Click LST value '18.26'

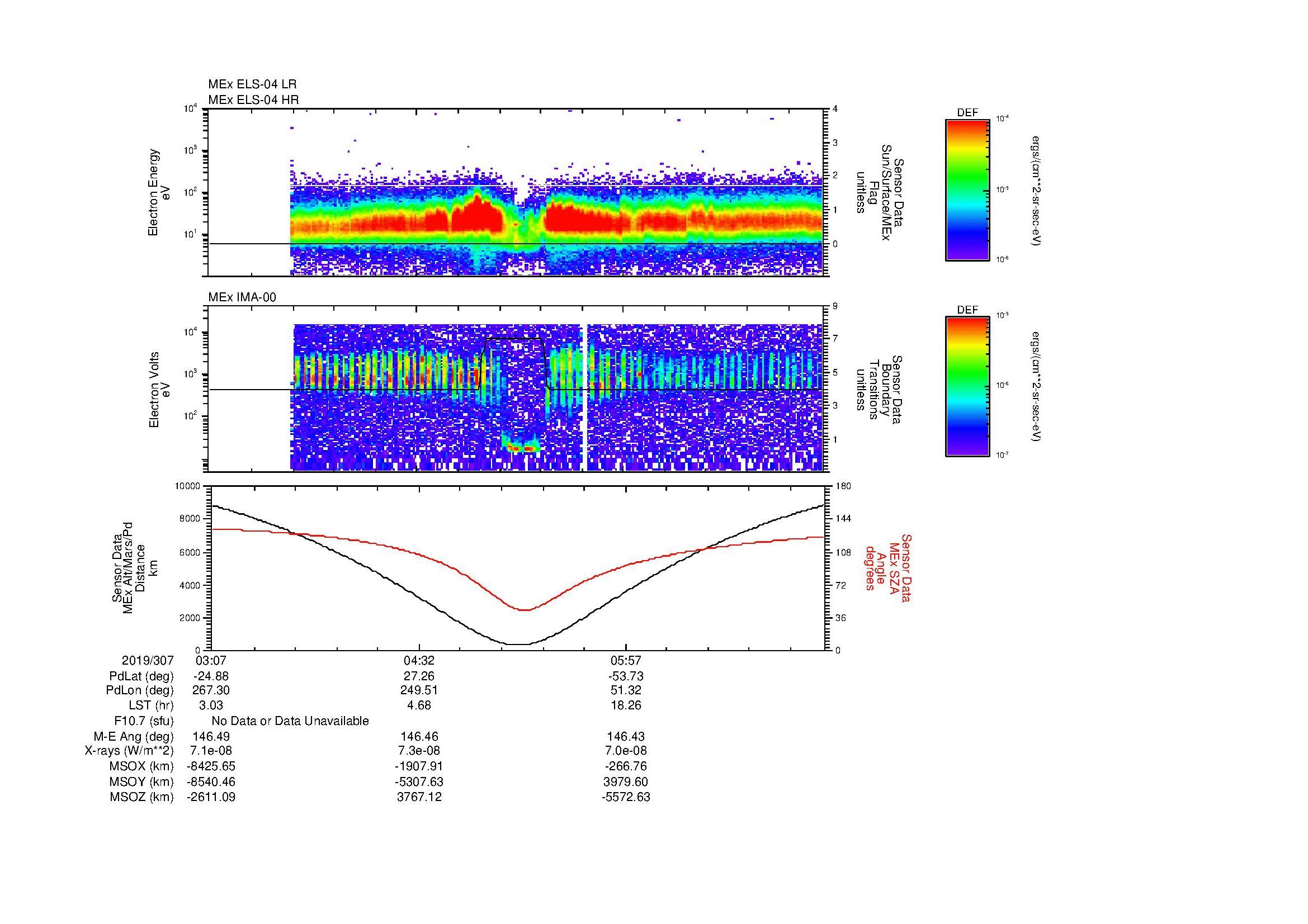[626, 705]
